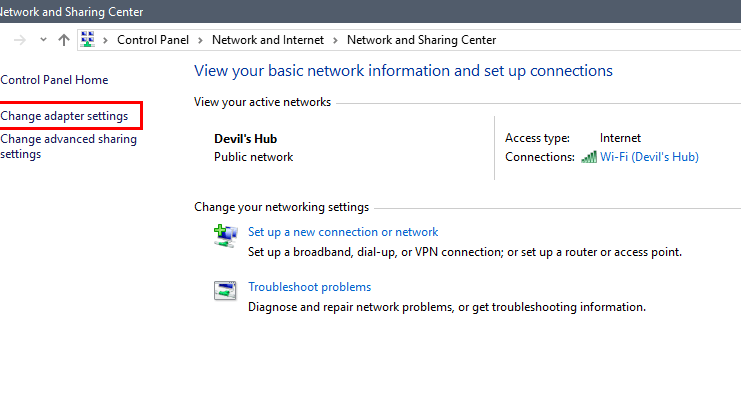Select Network and Internet breadcrumb item
Viewport: 741px width, 400px height.
tap(268, 40)
